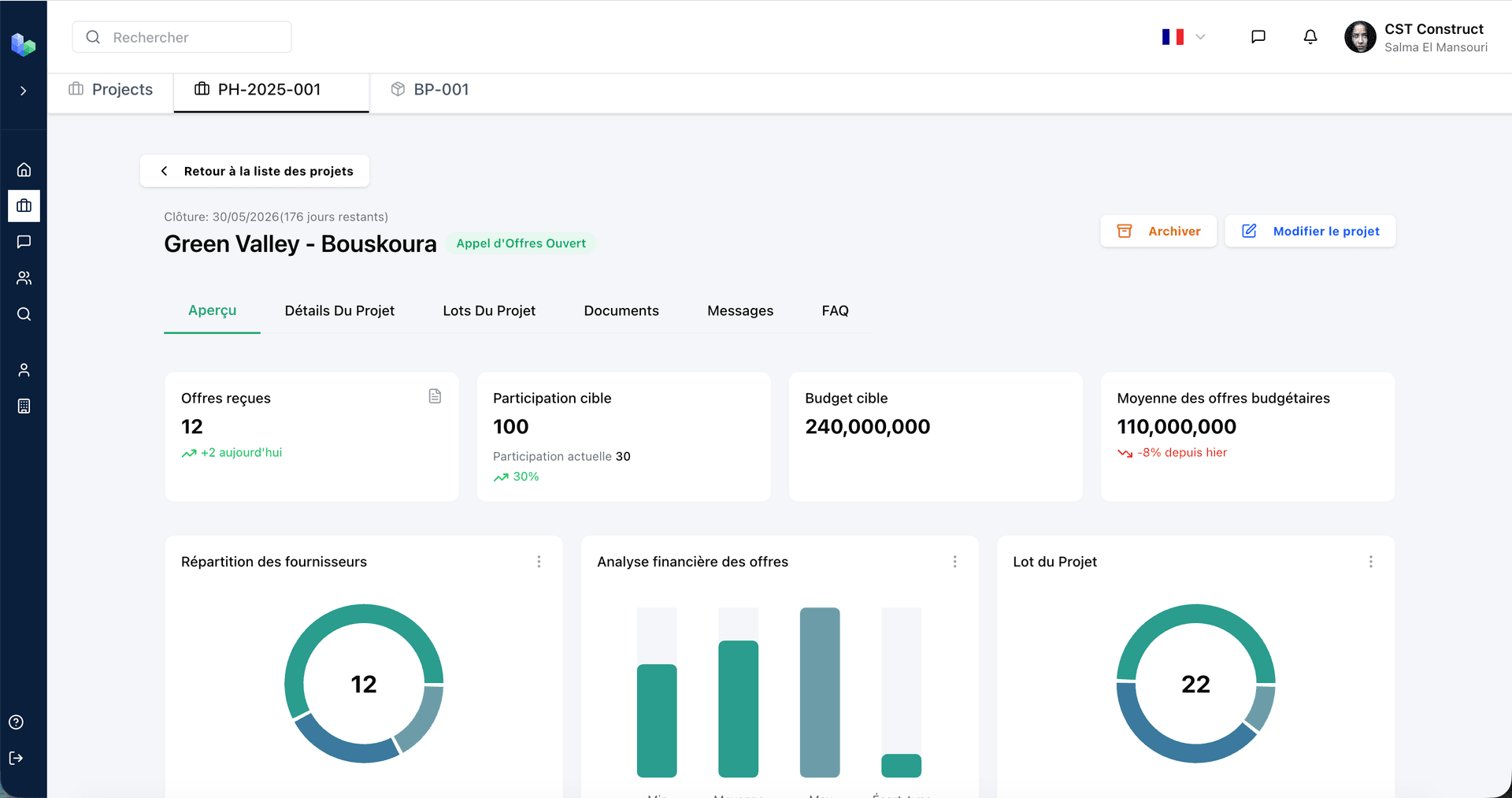Screen dimensions: 1512x798
Task: Open the Répartition des fournisseurs options menu
Action: [x=539, y=561]
